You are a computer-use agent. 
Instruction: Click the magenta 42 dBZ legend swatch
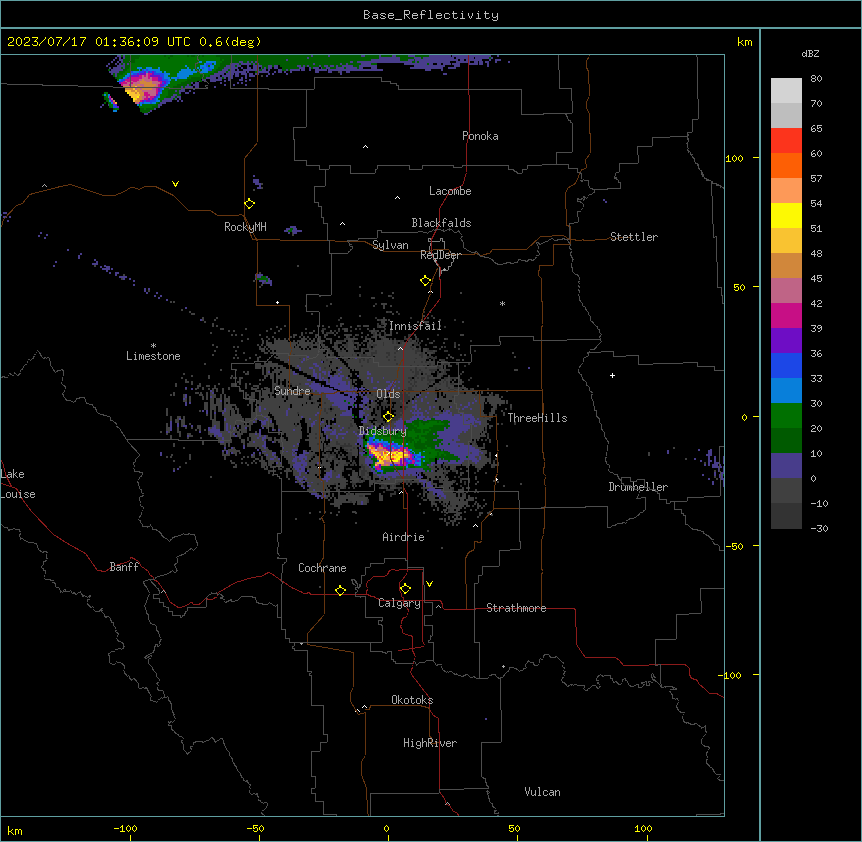tap(786, 315)
